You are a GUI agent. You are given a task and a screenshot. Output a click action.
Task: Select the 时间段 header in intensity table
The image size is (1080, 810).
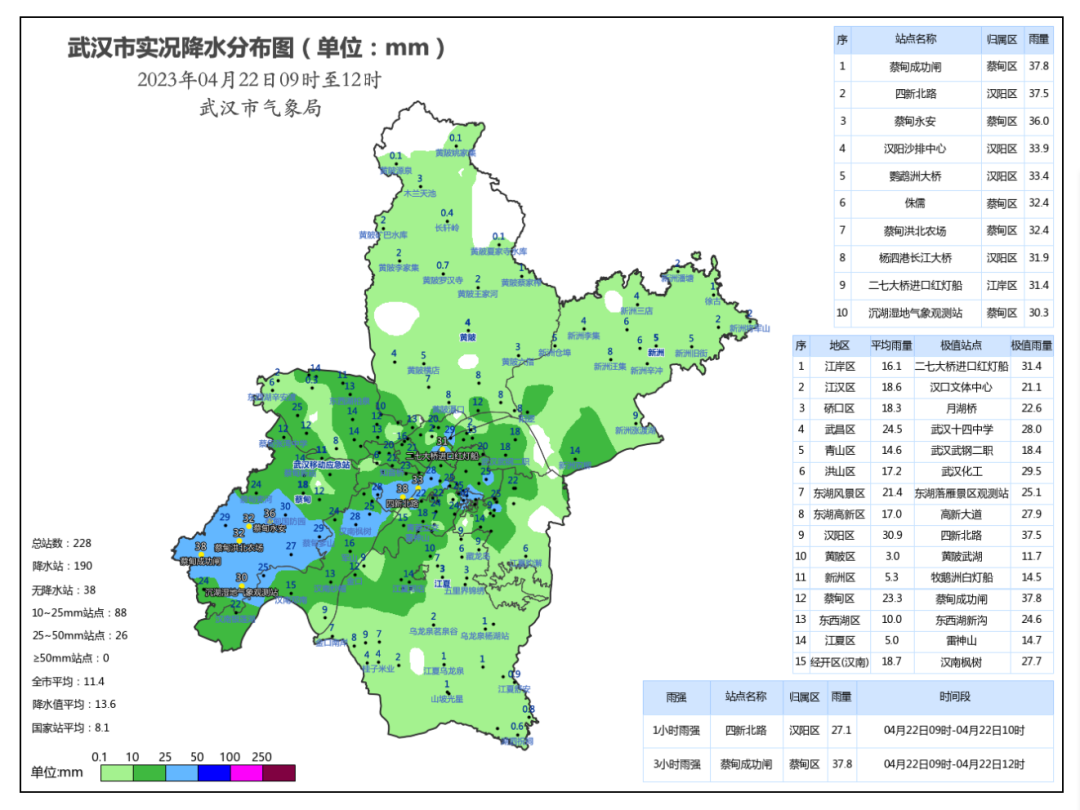(x=954, y=697)
